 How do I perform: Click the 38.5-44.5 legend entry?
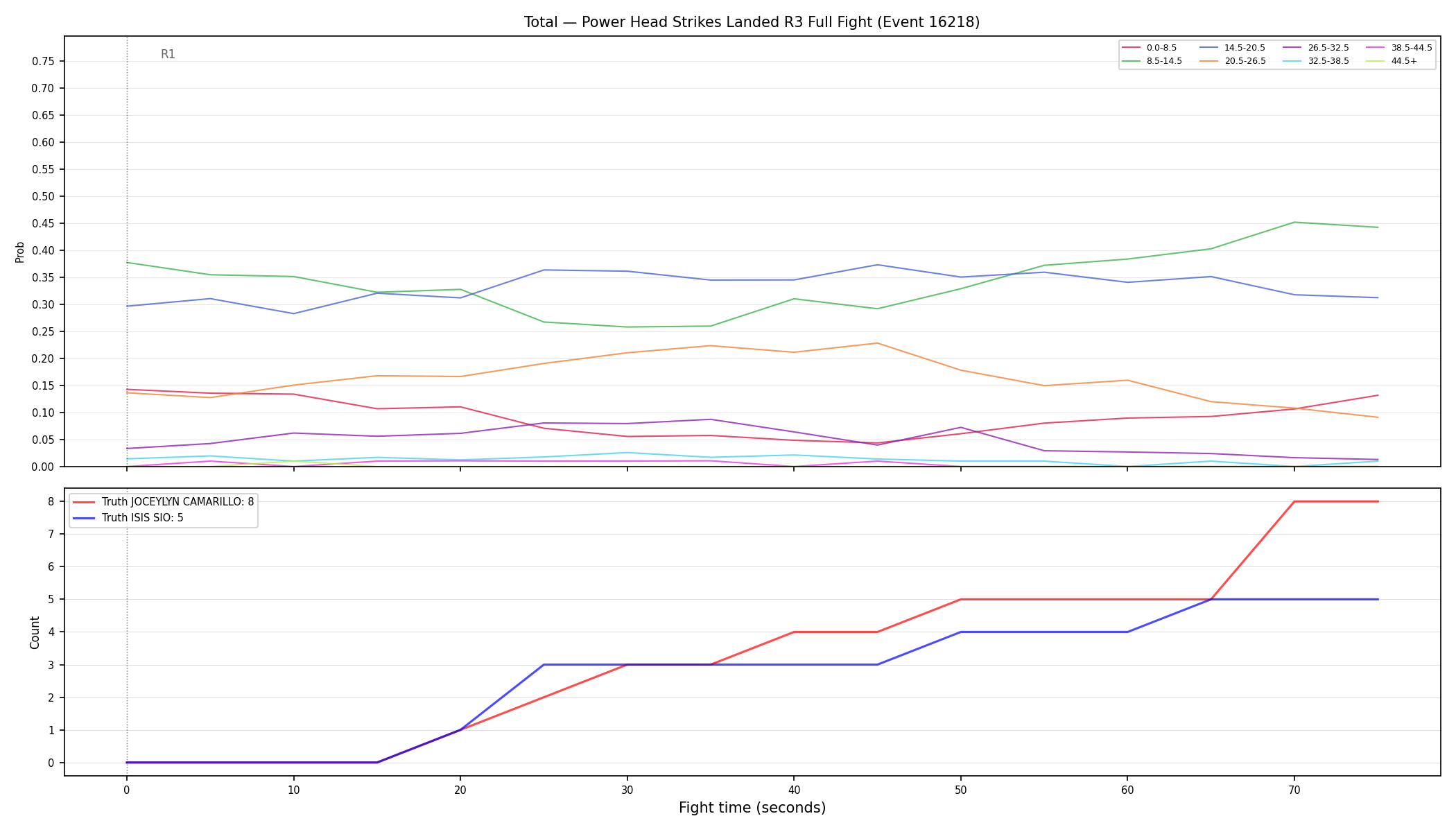(x=1399, y=48)
